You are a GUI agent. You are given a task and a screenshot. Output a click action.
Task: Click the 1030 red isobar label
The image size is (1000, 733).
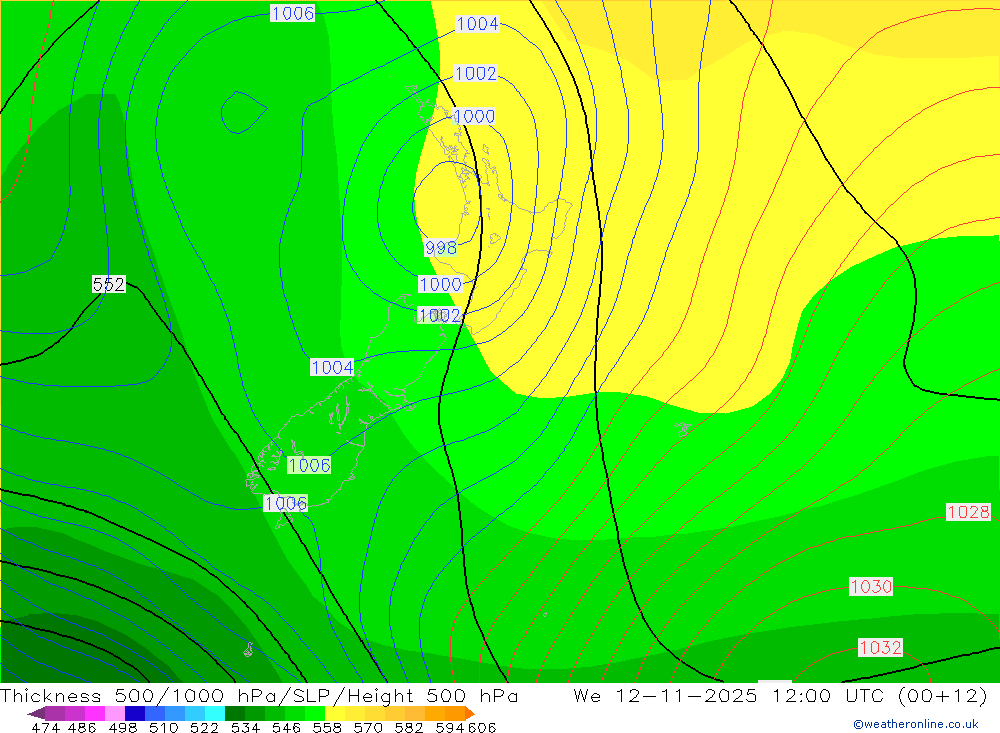click(x=871, y=586)
